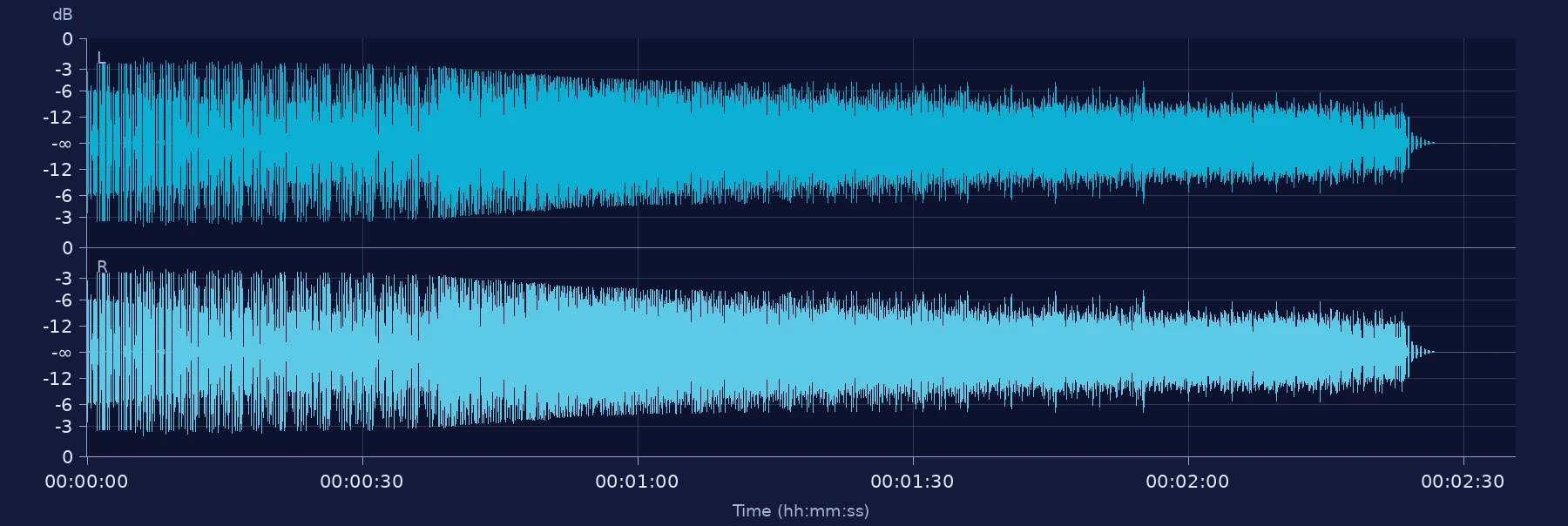The height and width of the screenshot is (526, 1568).
Task: Click left channel waveform at 00:02:00 gridline
Action: click(x=1188, y=143)
